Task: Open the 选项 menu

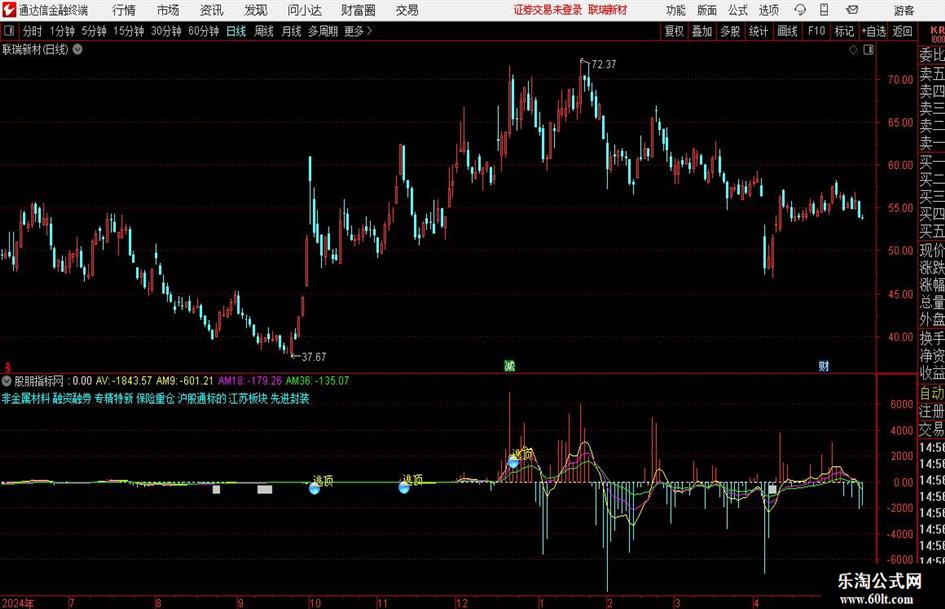Action: pos(768,10)
